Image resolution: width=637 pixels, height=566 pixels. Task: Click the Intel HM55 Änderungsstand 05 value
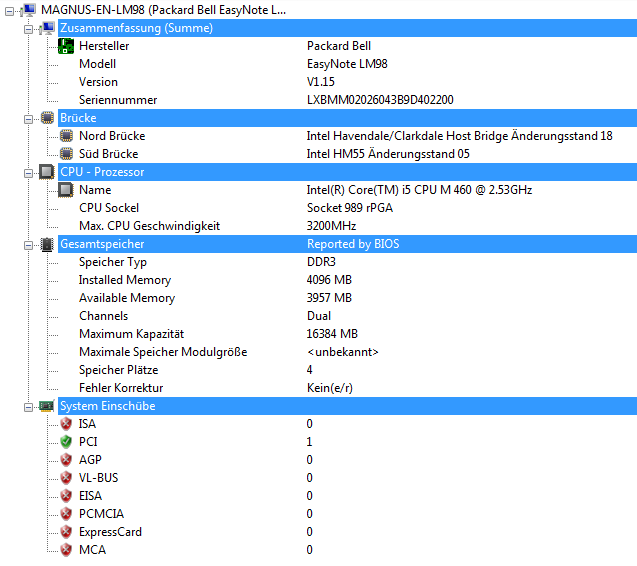(x=388, y=154)
